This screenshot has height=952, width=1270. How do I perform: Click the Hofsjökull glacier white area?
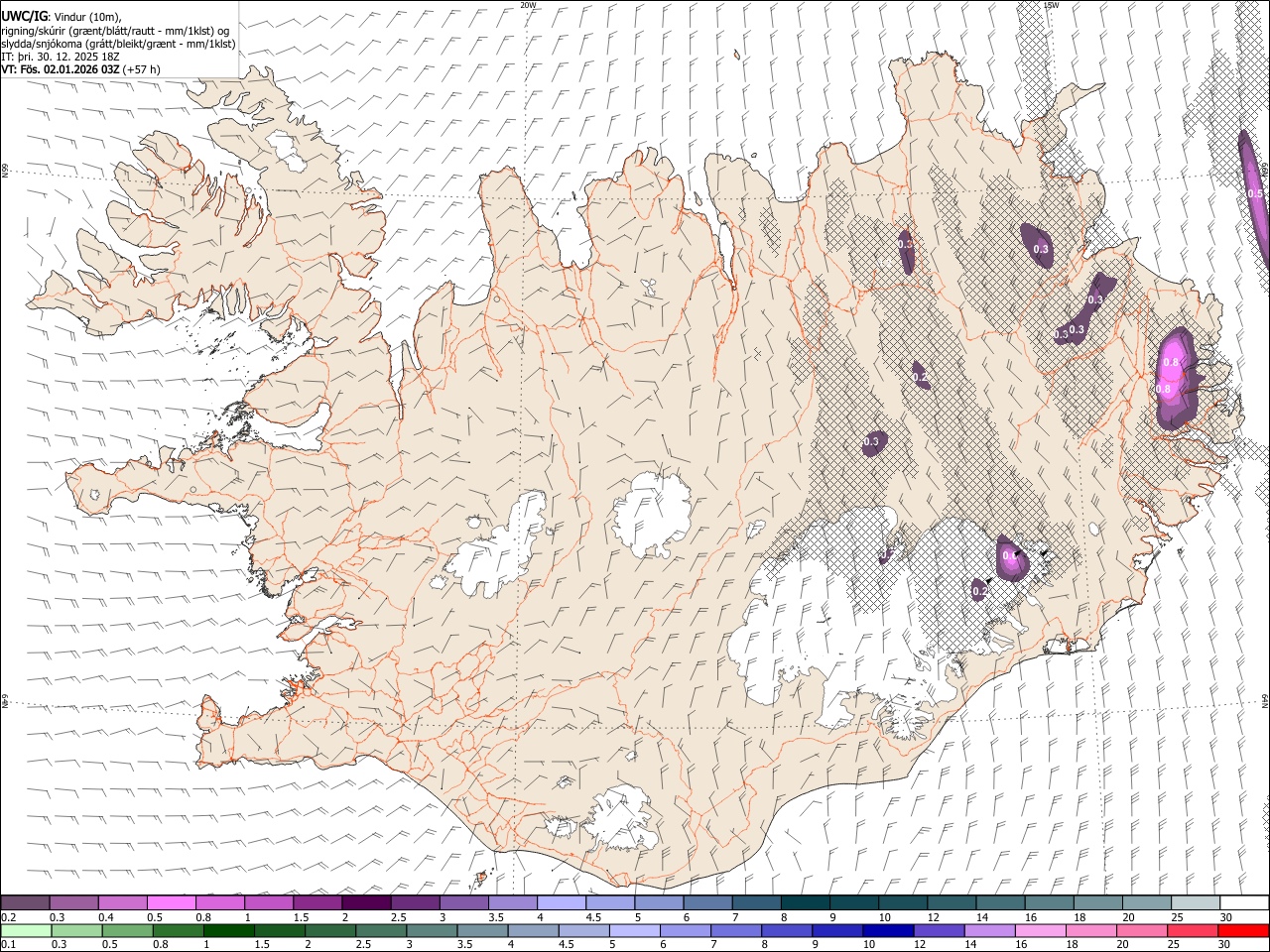point(652,514)
